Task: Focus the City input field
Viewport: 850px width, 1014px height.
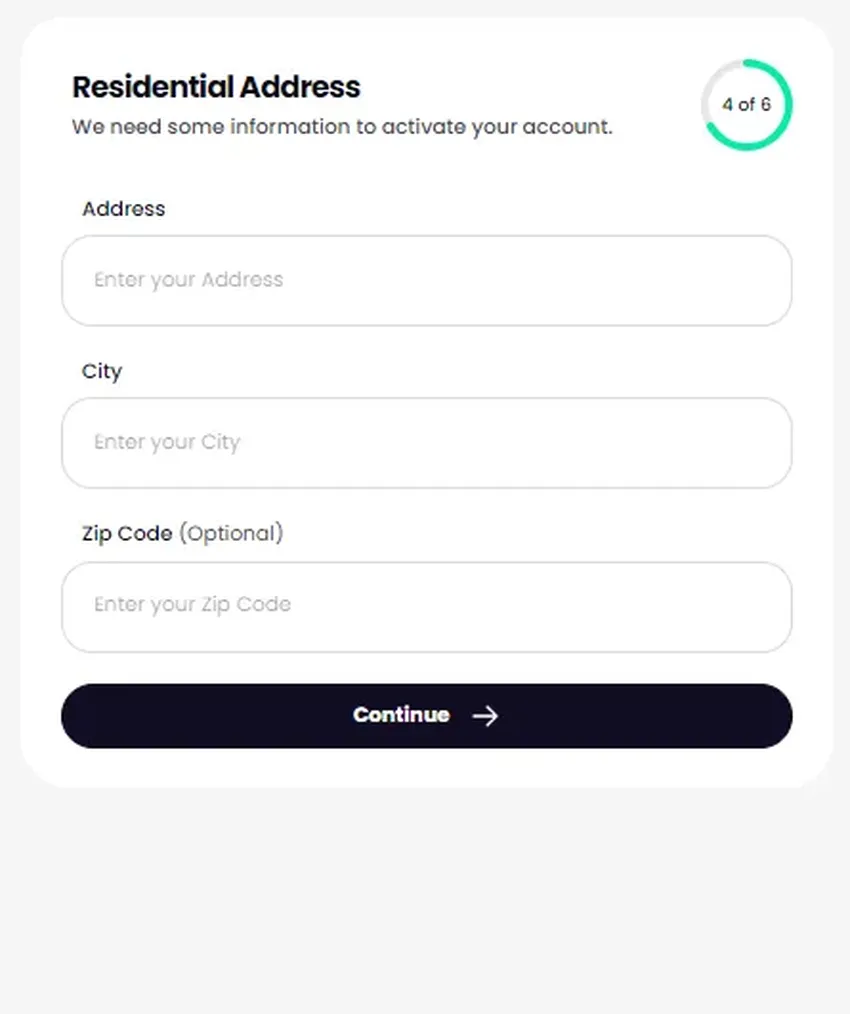Action: click(426, 443)
